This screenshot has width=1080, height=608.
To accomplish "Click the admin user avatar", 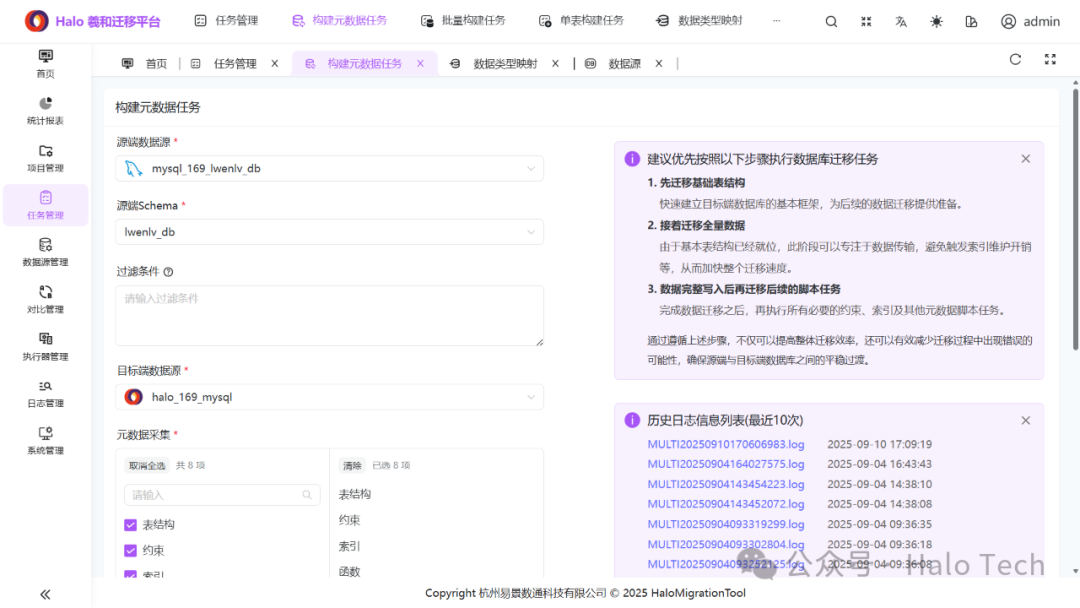I will tap(1008, 21).
